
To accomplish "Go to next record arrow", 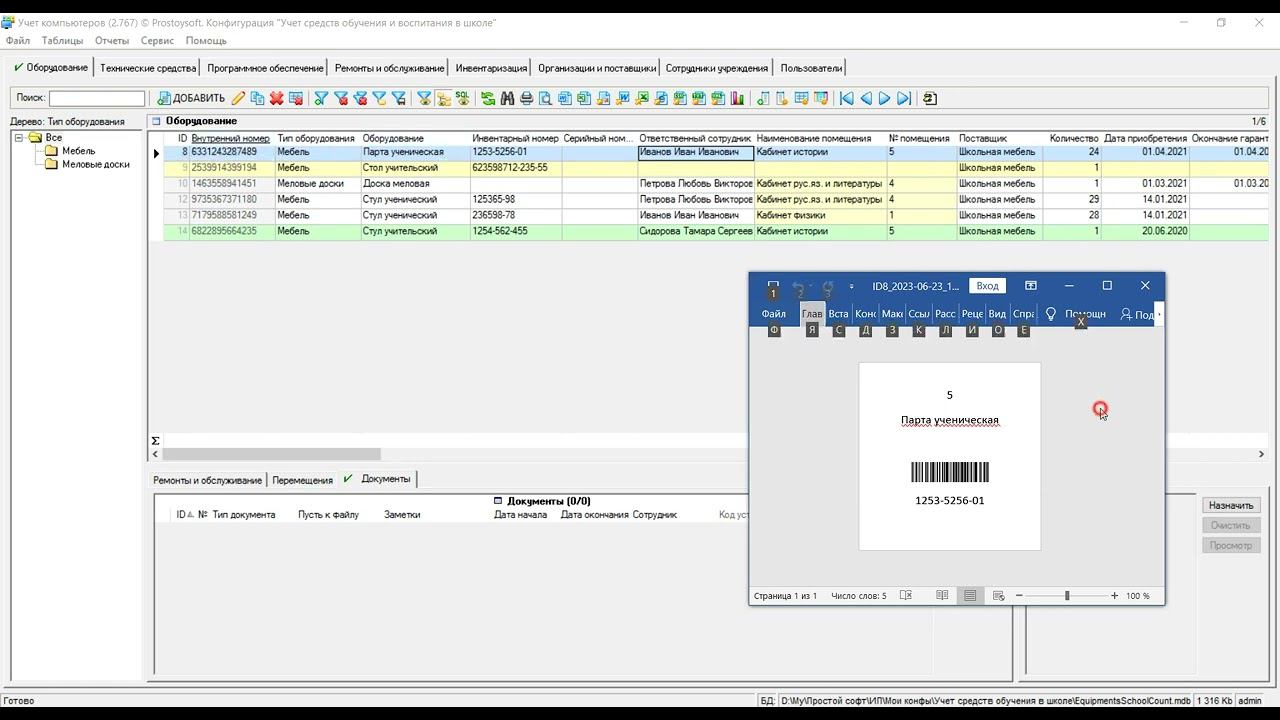I will pyautogui.click(x=884, y=98).
